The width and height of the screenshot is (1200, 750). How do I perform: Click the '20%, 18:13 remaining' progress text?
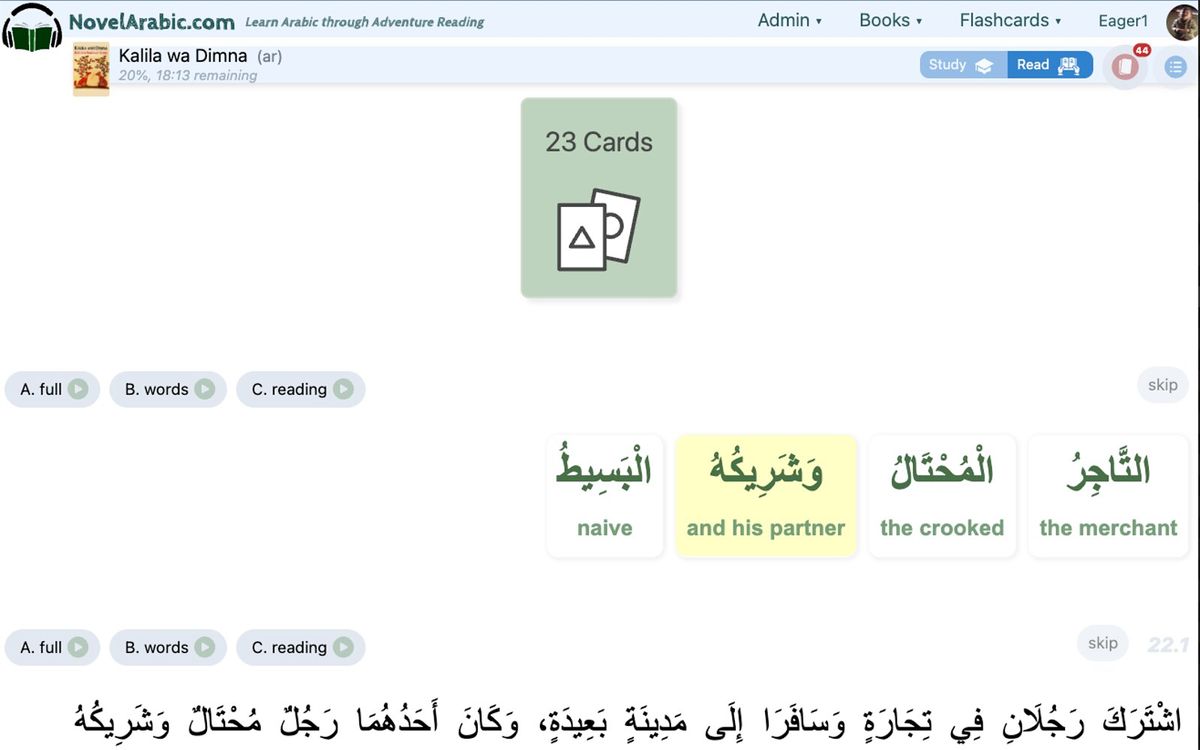click(x=188, y=75)
